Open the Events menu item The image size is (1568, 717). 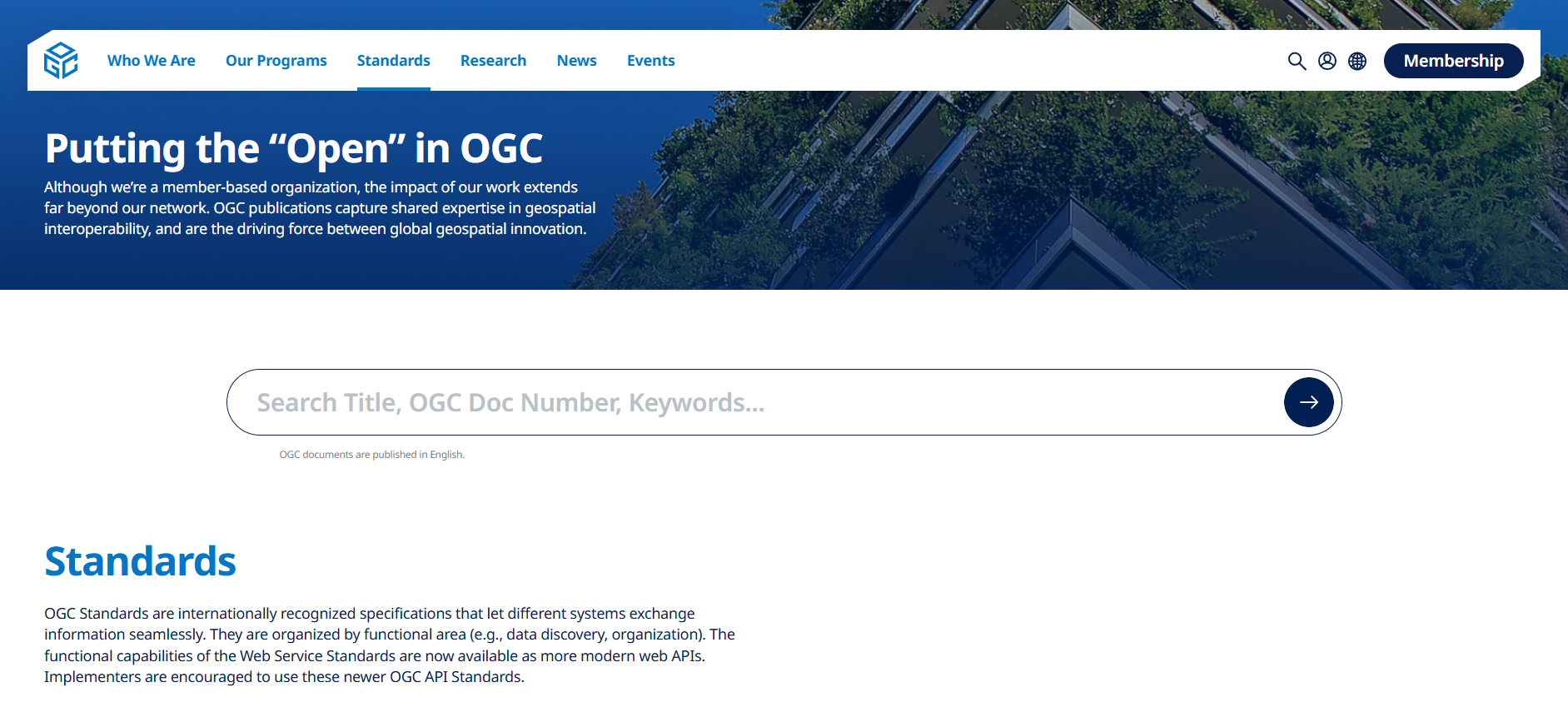coord(651,61)
